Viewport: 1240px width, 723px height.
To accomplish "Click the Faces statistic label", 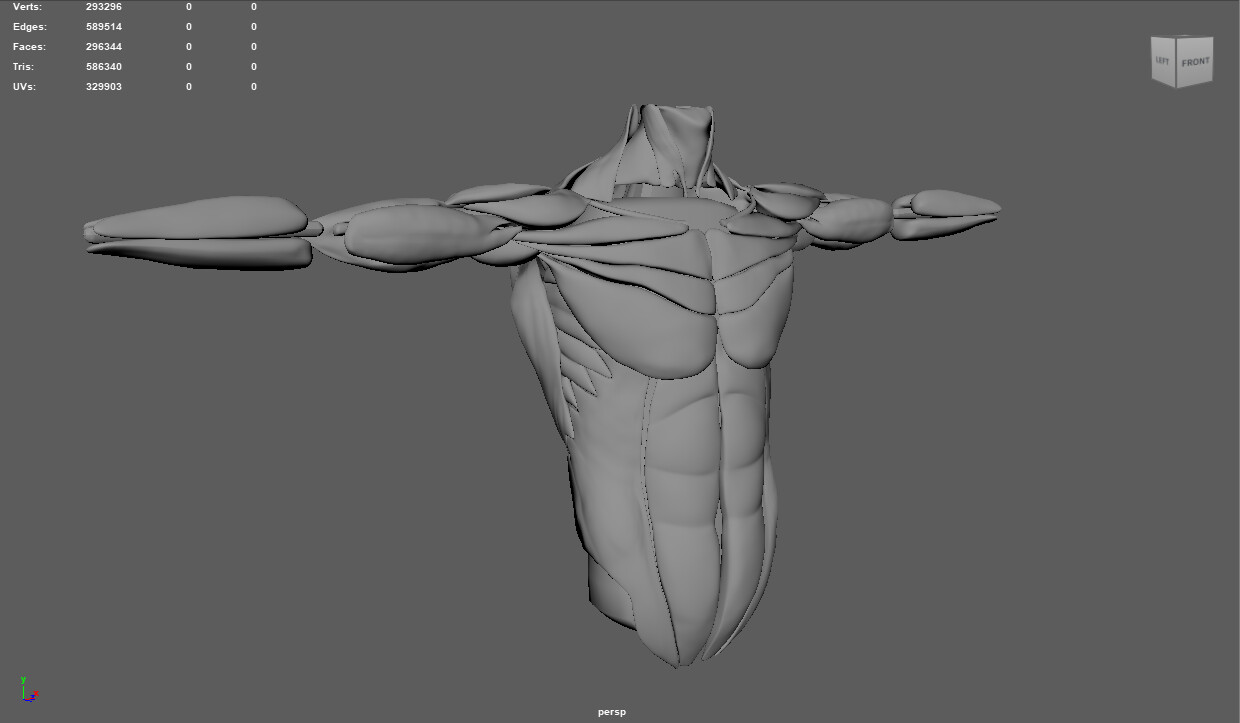I will (29, 46).
